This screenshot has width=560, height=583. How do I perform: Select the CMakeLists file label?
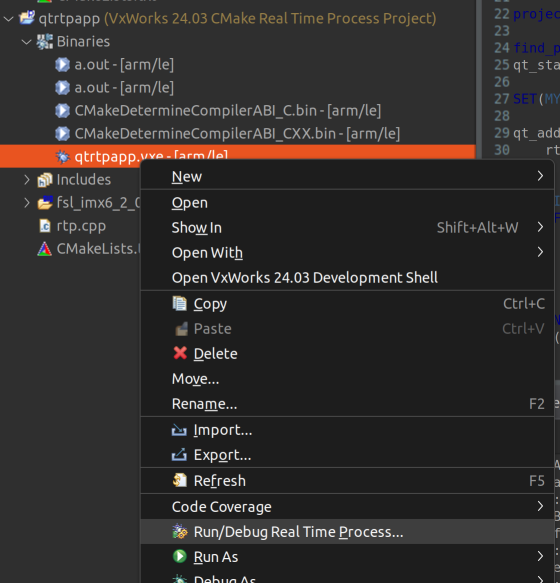pos(99,249)
